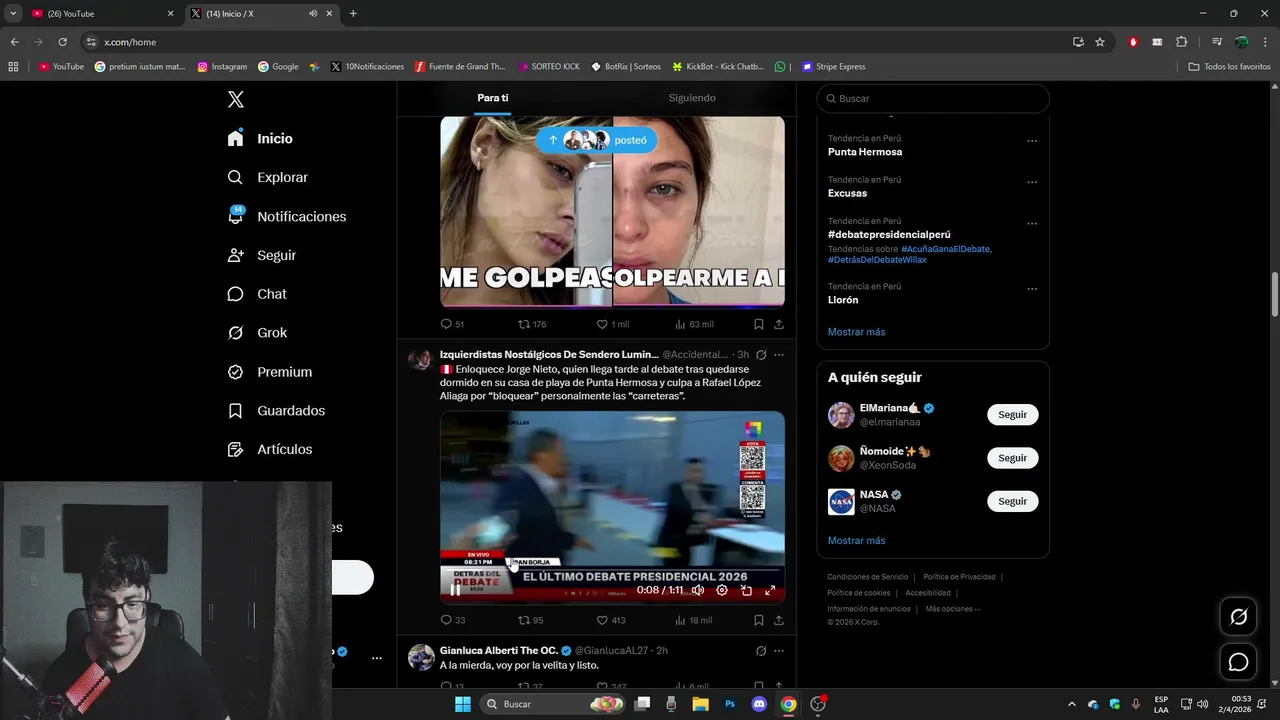Like the post with 413 likes
The height and width of the screenshot is (720, 1280).
tap(610, 620)
